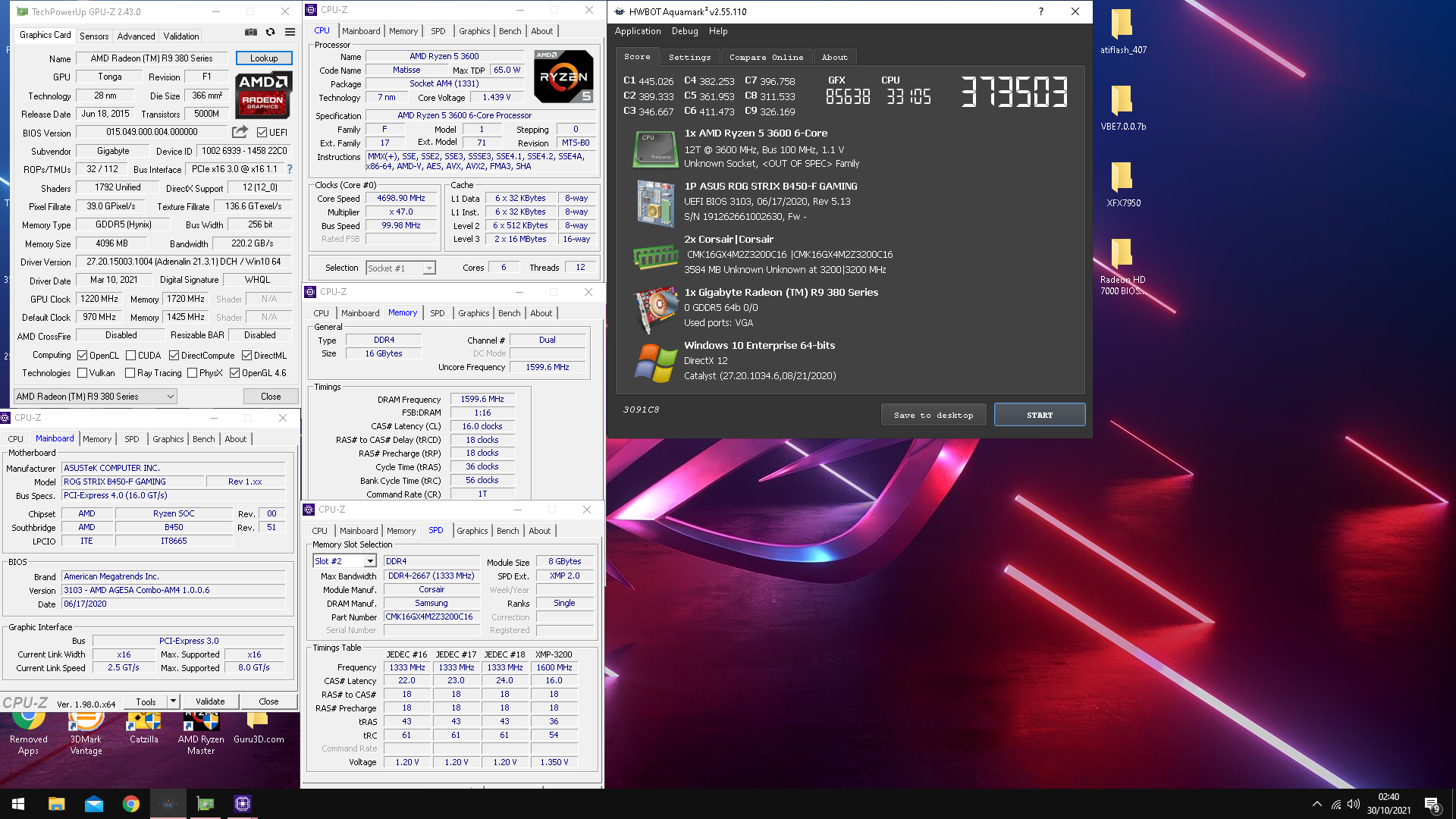Switch to the Sensors tab in GPU-Z

click(x=94, y=36)
